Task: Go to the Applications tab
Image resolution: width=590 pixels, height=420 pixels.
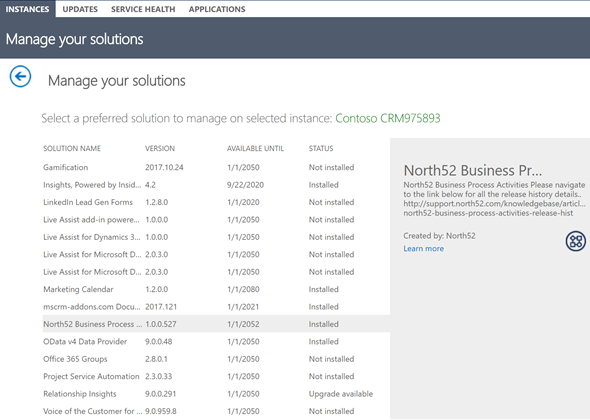Action: 217,9
